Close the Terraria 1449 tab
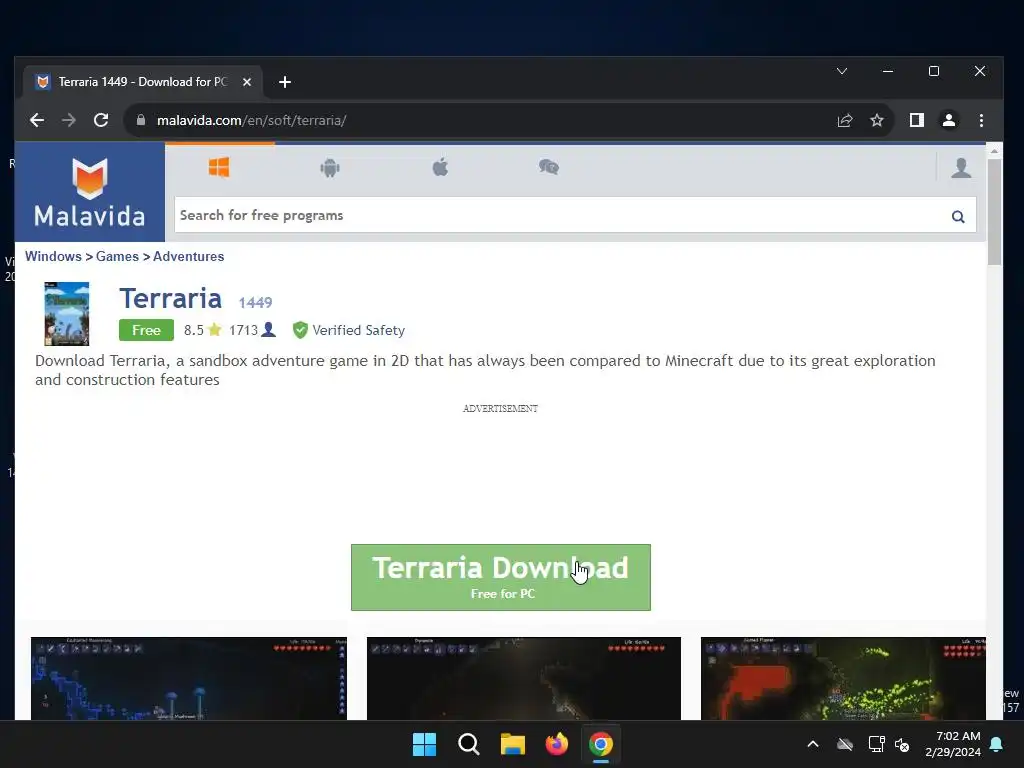1024x768 pixels. (247, 82)
